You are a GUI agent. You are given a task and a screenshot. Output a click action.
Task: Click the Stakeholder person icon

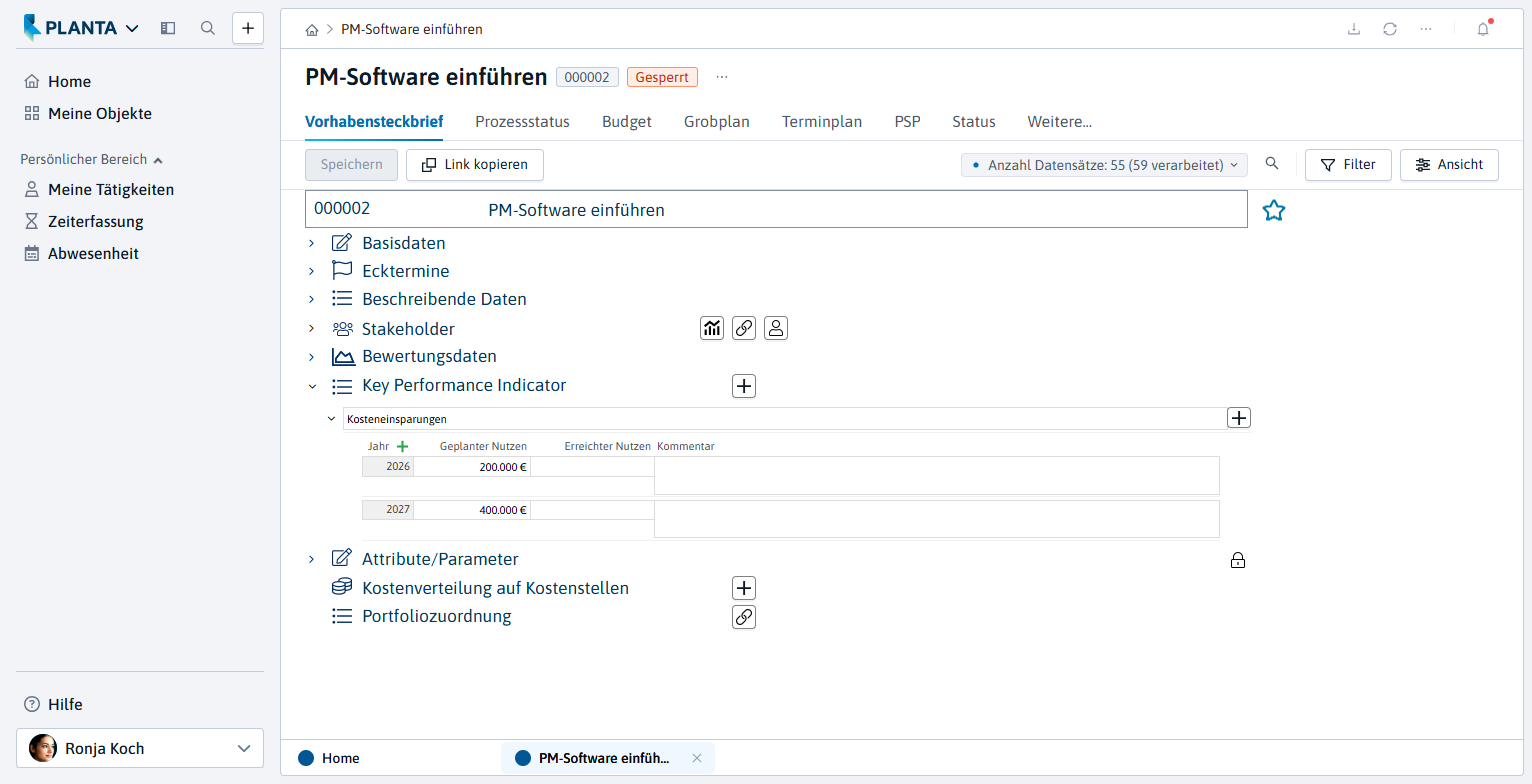(776, 328)
